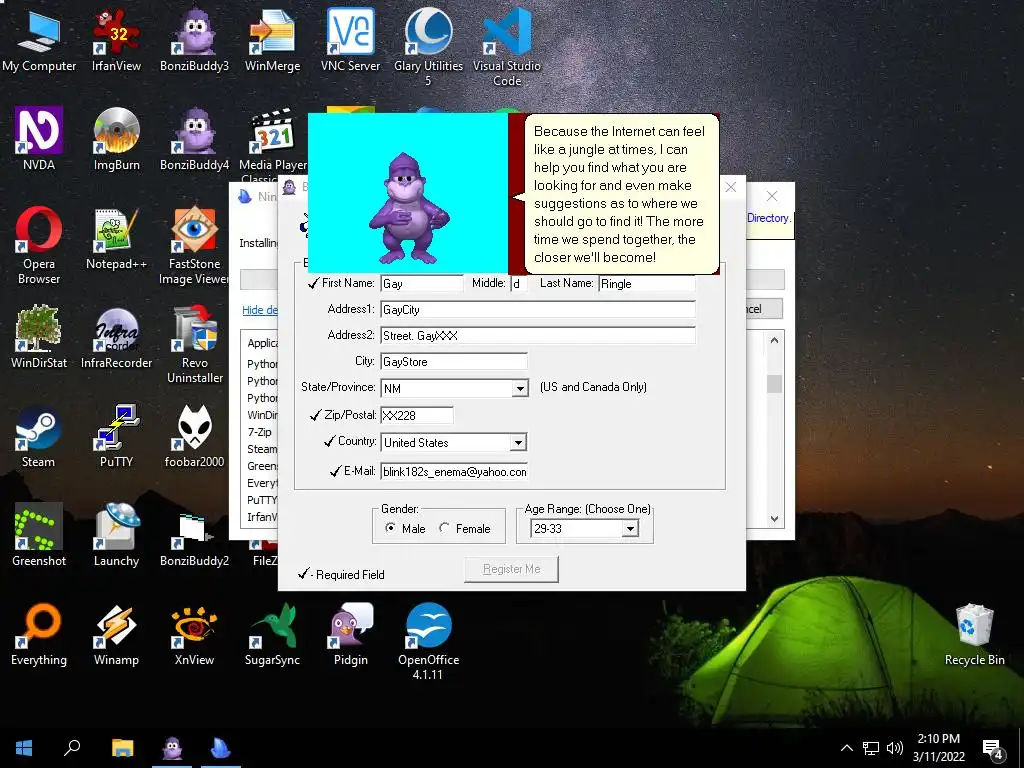Launch FastStone Image Viewer icon

pos(194,245)
